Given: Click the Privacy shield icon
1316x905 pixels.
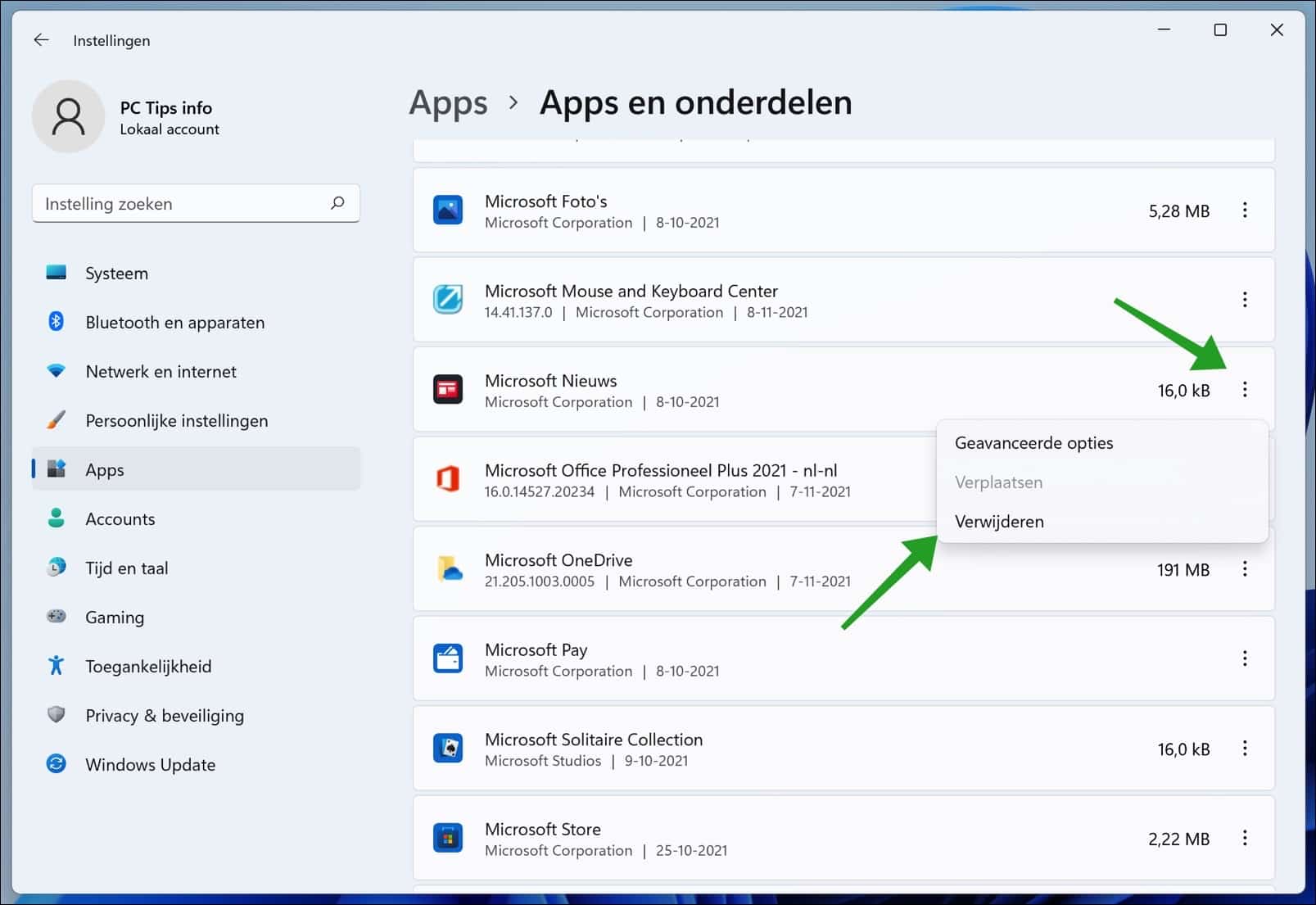Looking at the screenshot, I should pos(57,714).
